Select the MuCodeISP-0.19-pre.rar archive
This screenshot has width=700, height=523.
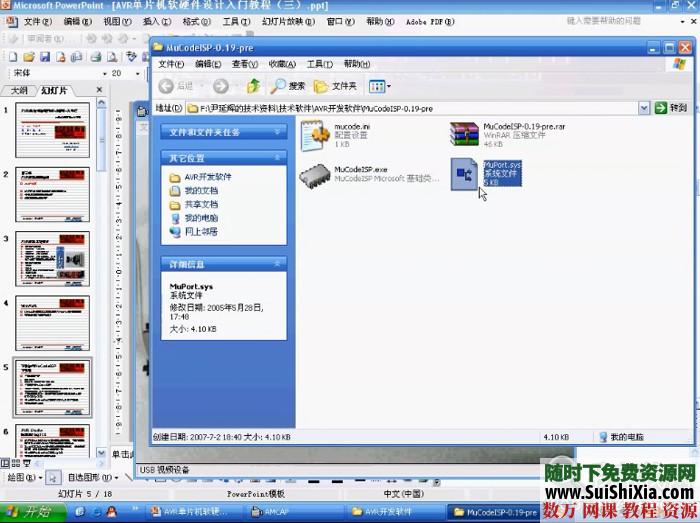tap(464, 134)
